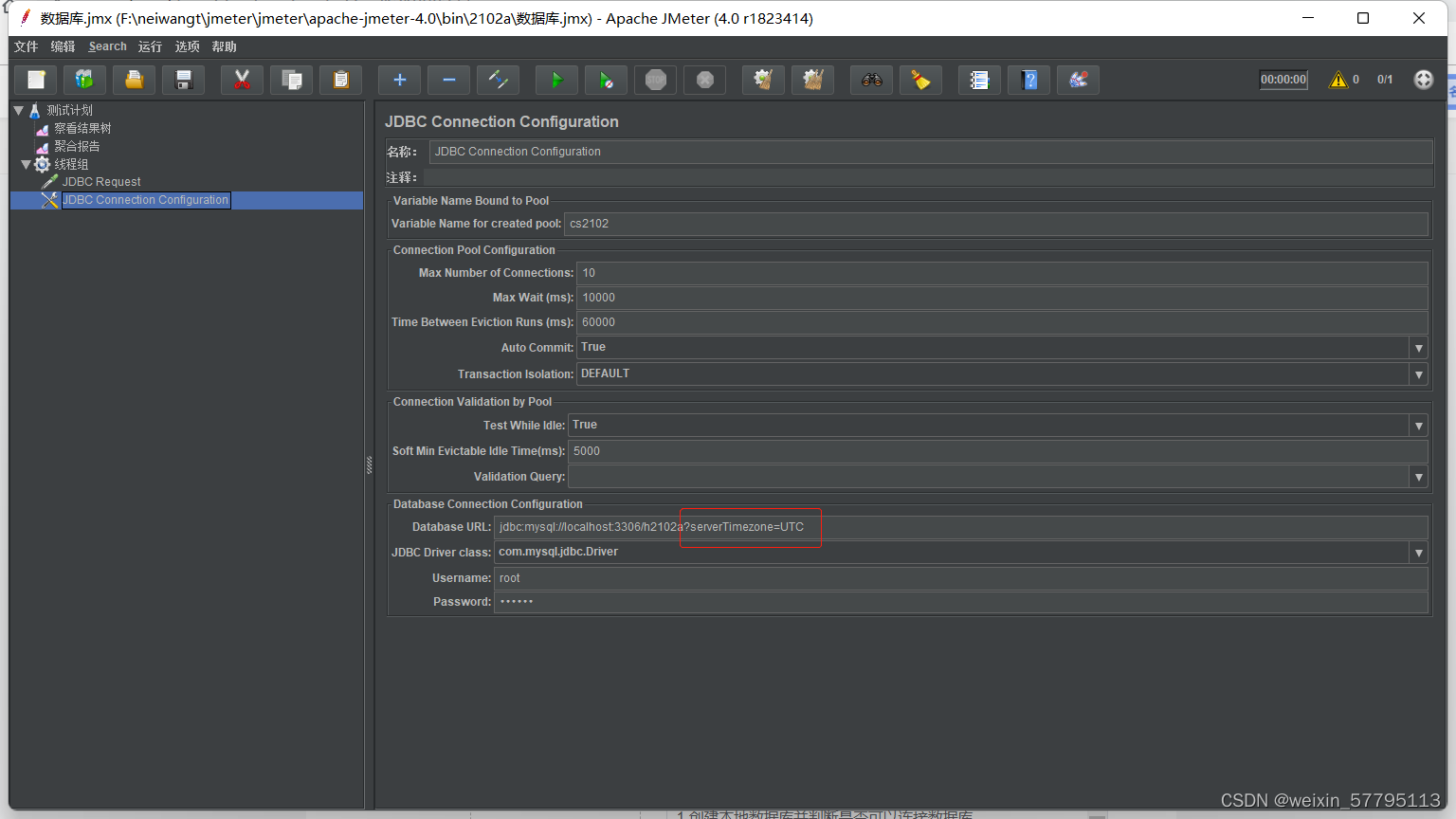This screenshot has height=819, width=1456.
Task: Open the Search menu
Action: coord(107,46)
